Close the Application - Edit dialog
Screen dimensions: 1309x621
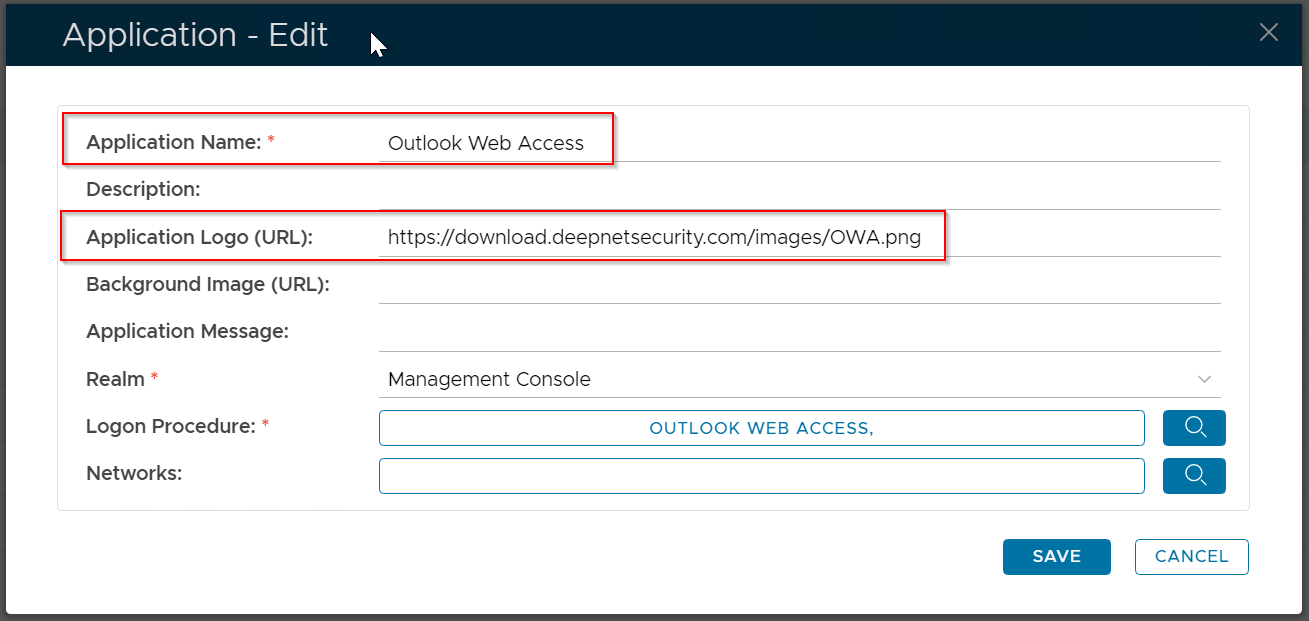coord(1268,32)
